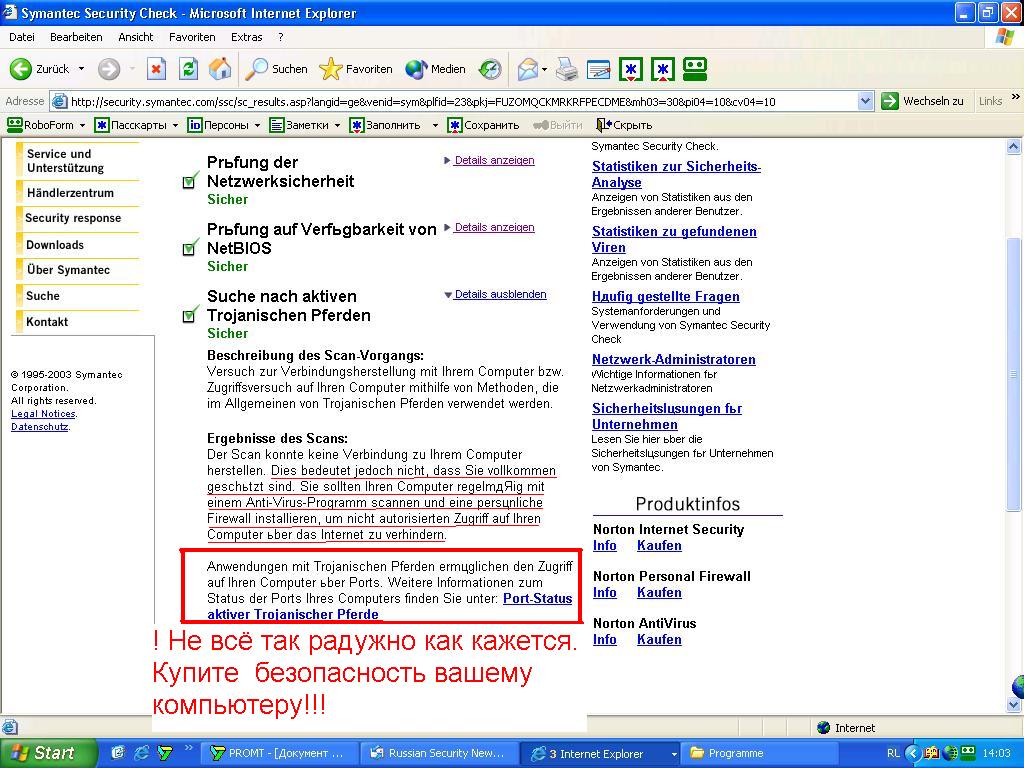Click the Windows Start button
The height and width of the screenshot is (768, 1024).
[x=48, y=753]
